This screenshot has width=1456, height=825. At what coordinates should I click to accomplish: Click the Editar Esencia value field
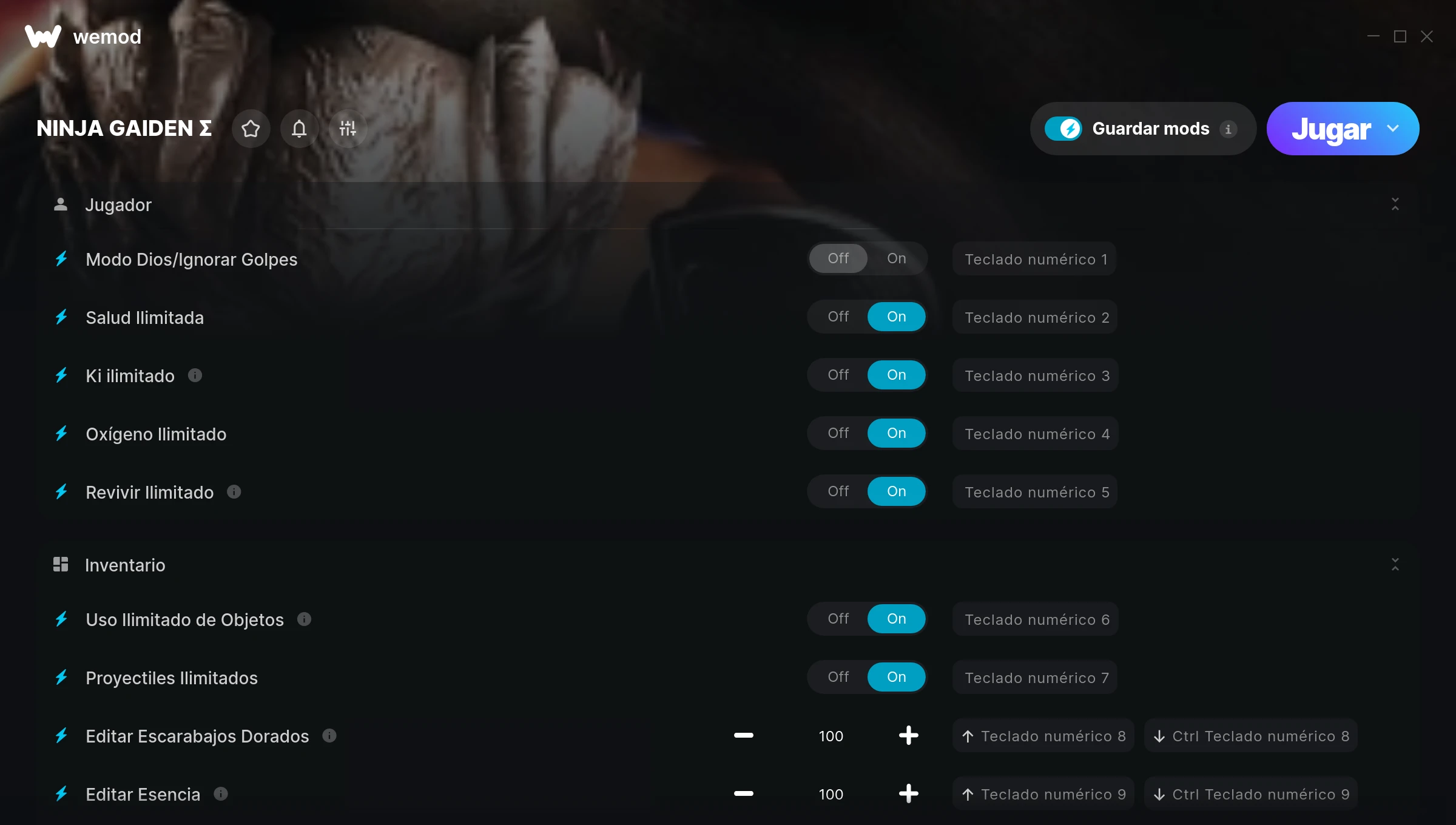[x=831, y=794]
